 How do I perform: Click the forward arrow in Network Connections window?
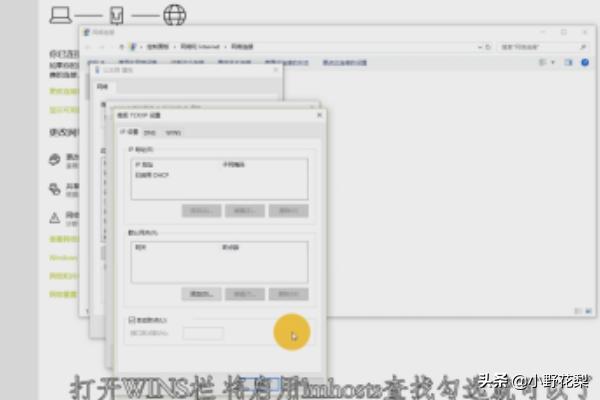tap(101, 47)
